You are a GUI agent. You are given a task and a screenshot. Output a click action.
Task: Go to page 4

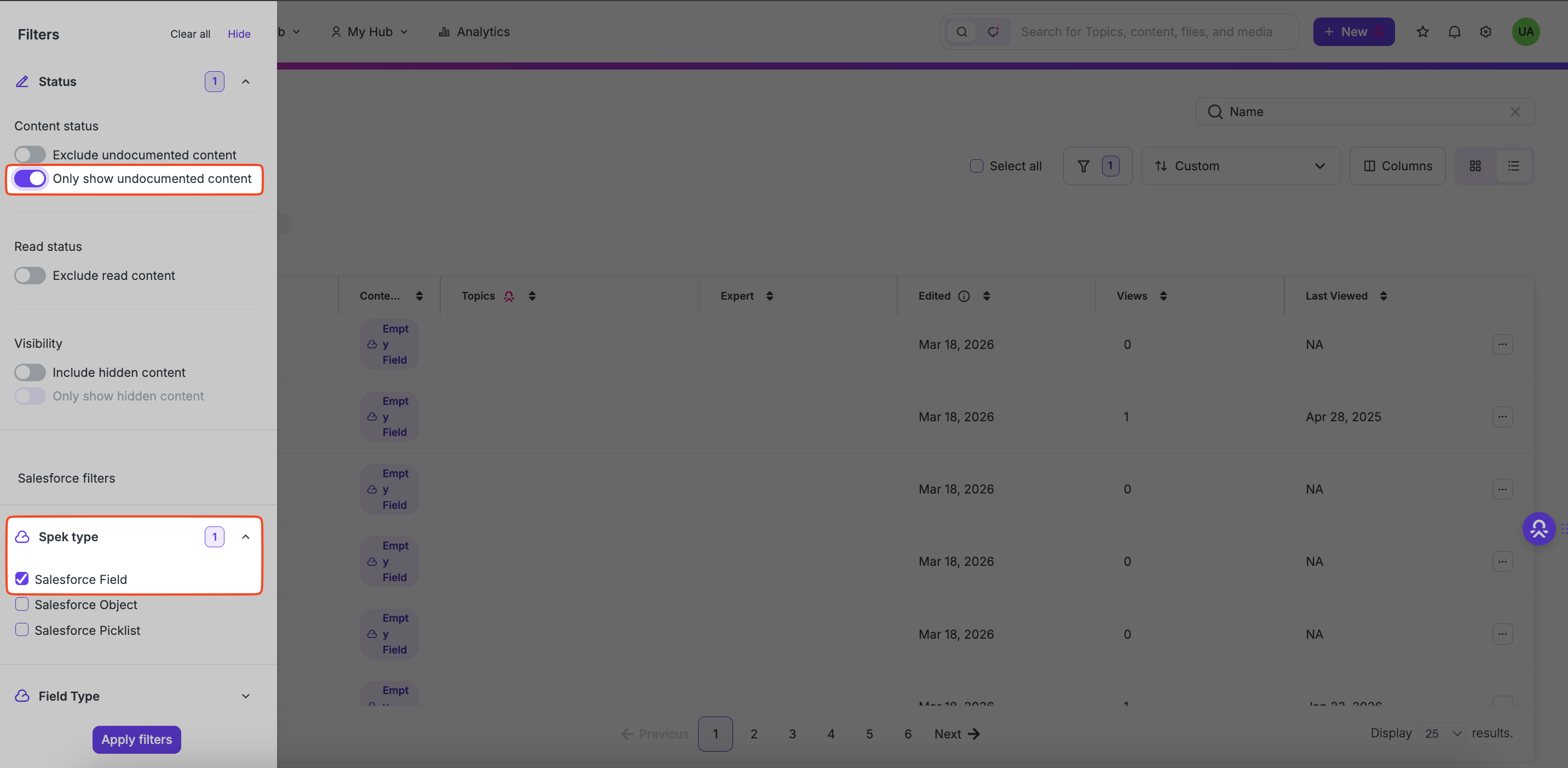pyautogui.click(x=830, y=734)
